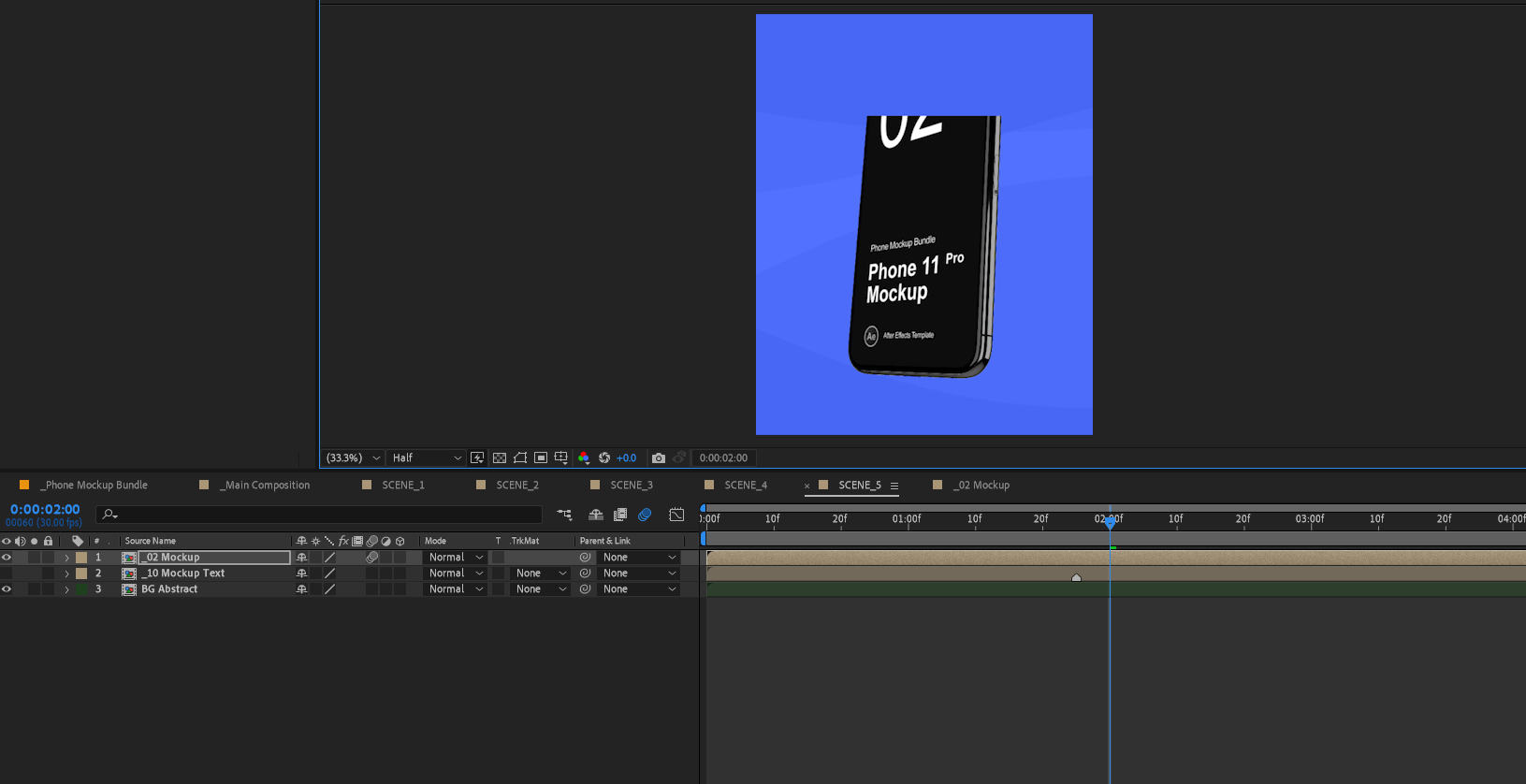Adjust the exposure value +0.0
The height and width of the screenshot is (784, 1526).
click(x=626, y=457)
